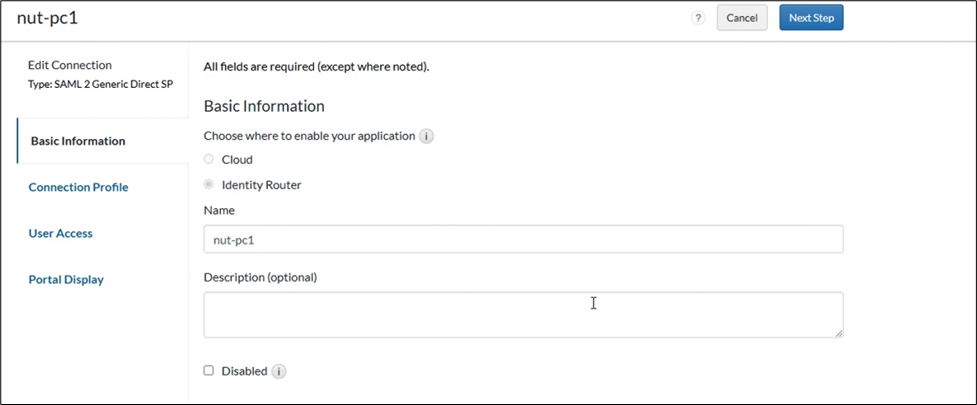
Task: Switch to the Connection Profile section
Action: click(x=78, y=187)
